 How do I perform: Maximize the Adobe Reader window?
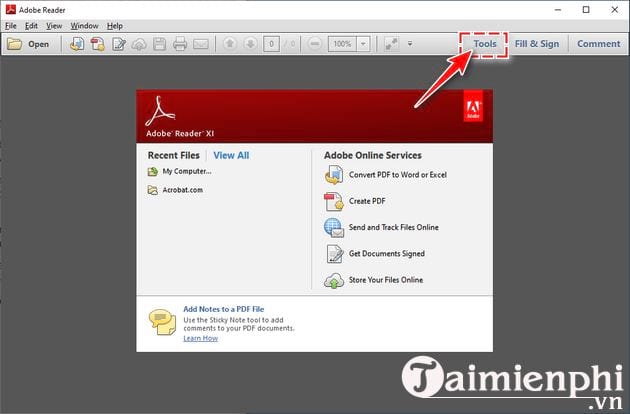click(586, 10)
